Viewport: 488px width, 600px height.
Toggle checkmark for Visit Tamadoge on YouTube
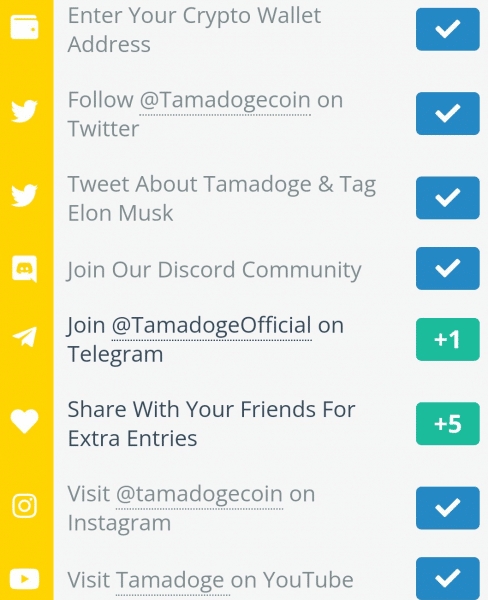(448, 578)
